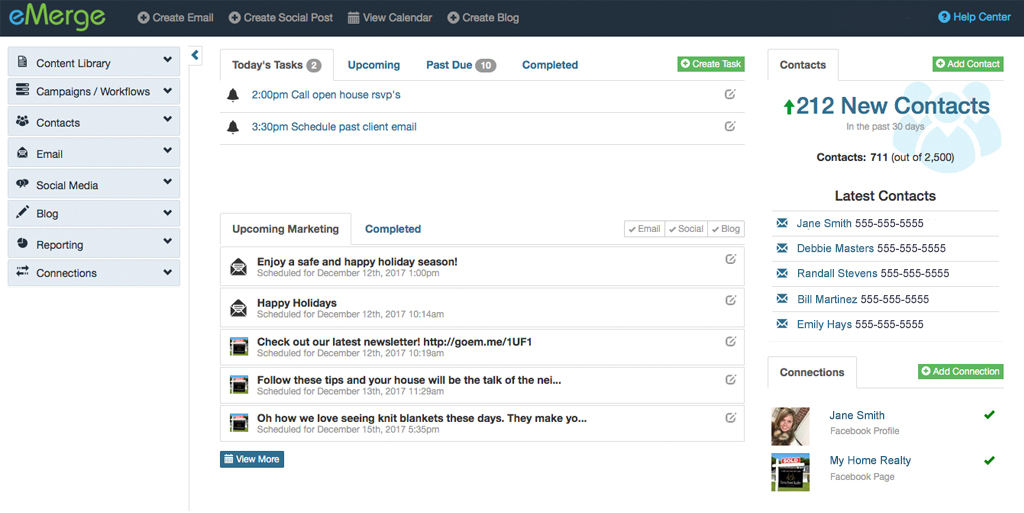Toggle the Blog filter checkbox
Image resolution: width=1024 pixels, height=513 pixels.
[726, 229]
